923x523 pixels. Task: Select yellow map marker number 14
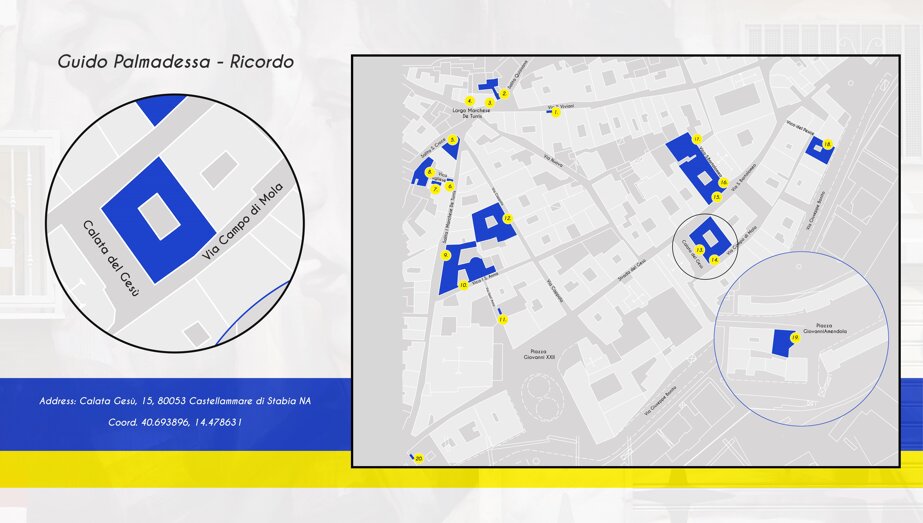coord(715,260)
